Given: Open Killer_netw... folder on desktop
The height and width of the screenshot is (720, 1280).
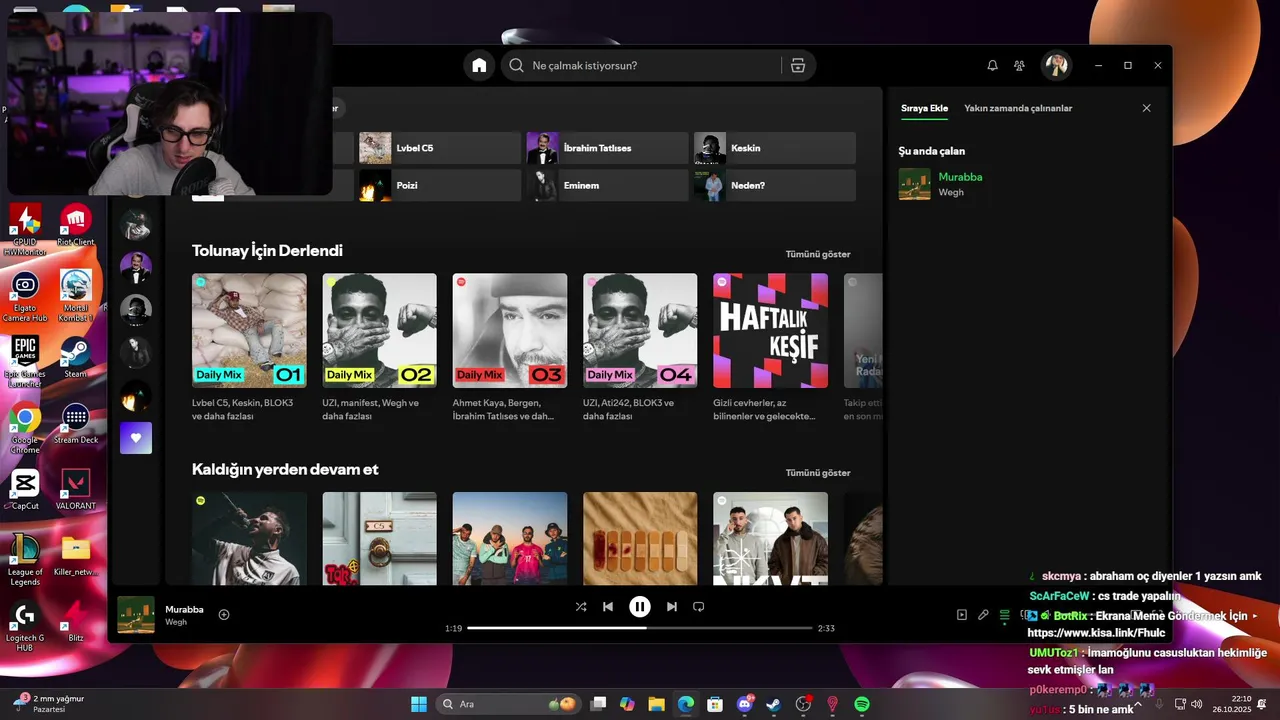Looking at the screenshot, I should tap(76, 556).
